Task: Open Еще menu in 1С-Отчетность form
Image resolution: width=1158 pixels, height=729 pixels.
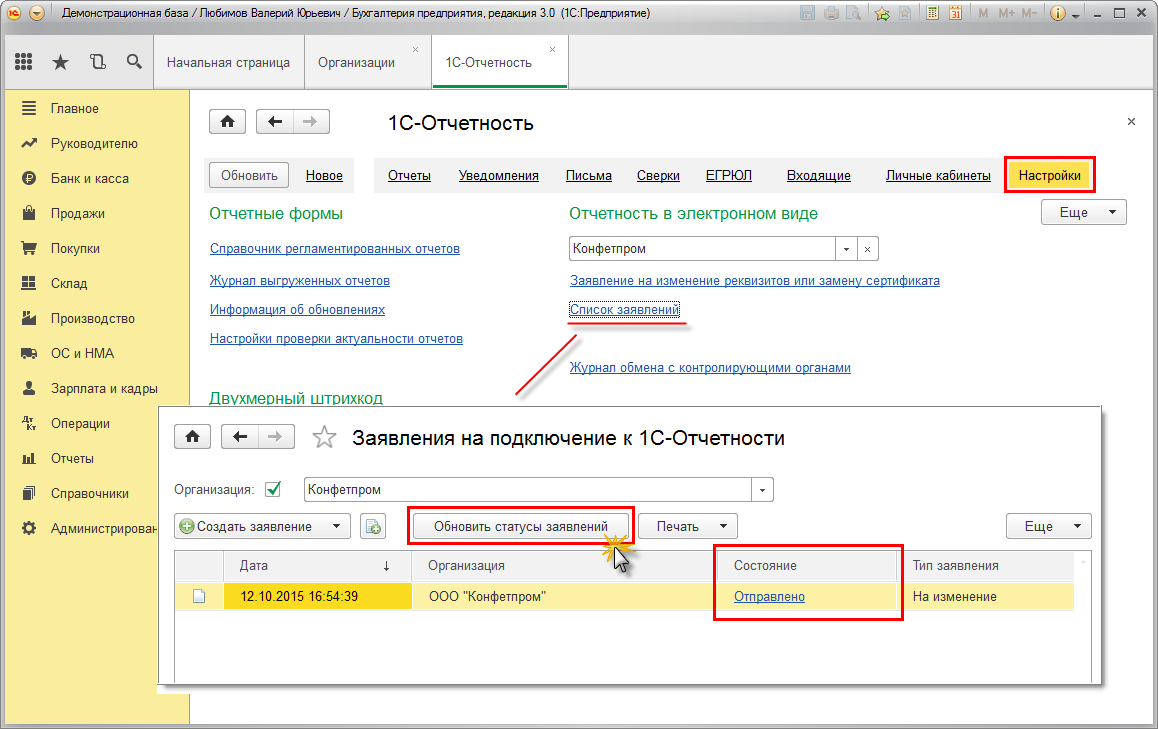Action: coord(1083,212)
